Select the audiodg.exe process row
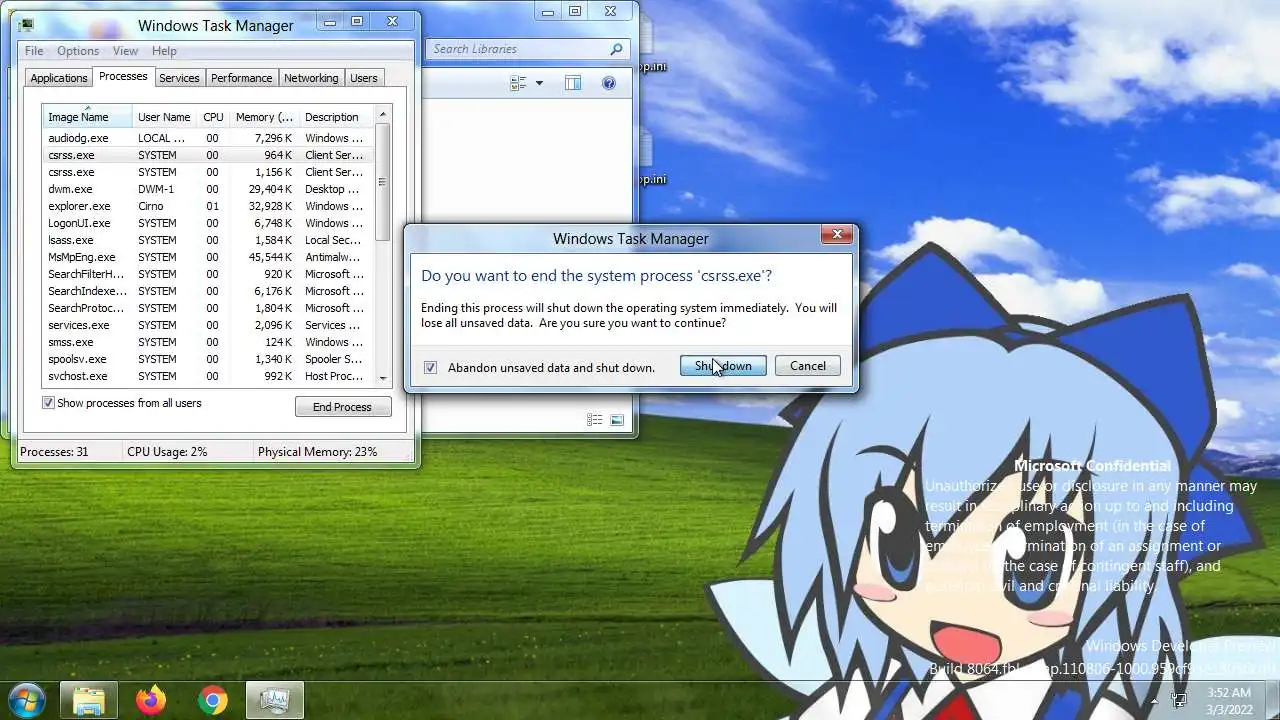1280x720 pixels. pos(207,138)
